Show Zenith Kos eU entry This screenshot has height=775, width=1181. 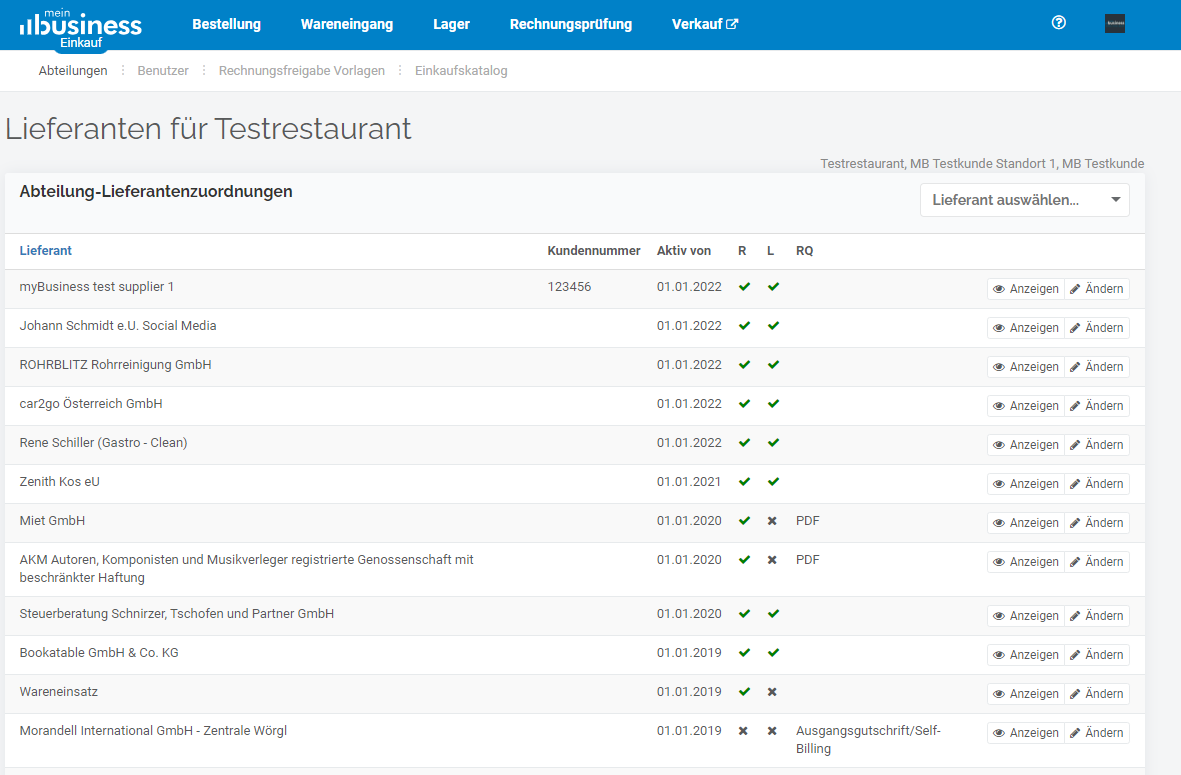pyautogui.click(x=1026, y=484)
